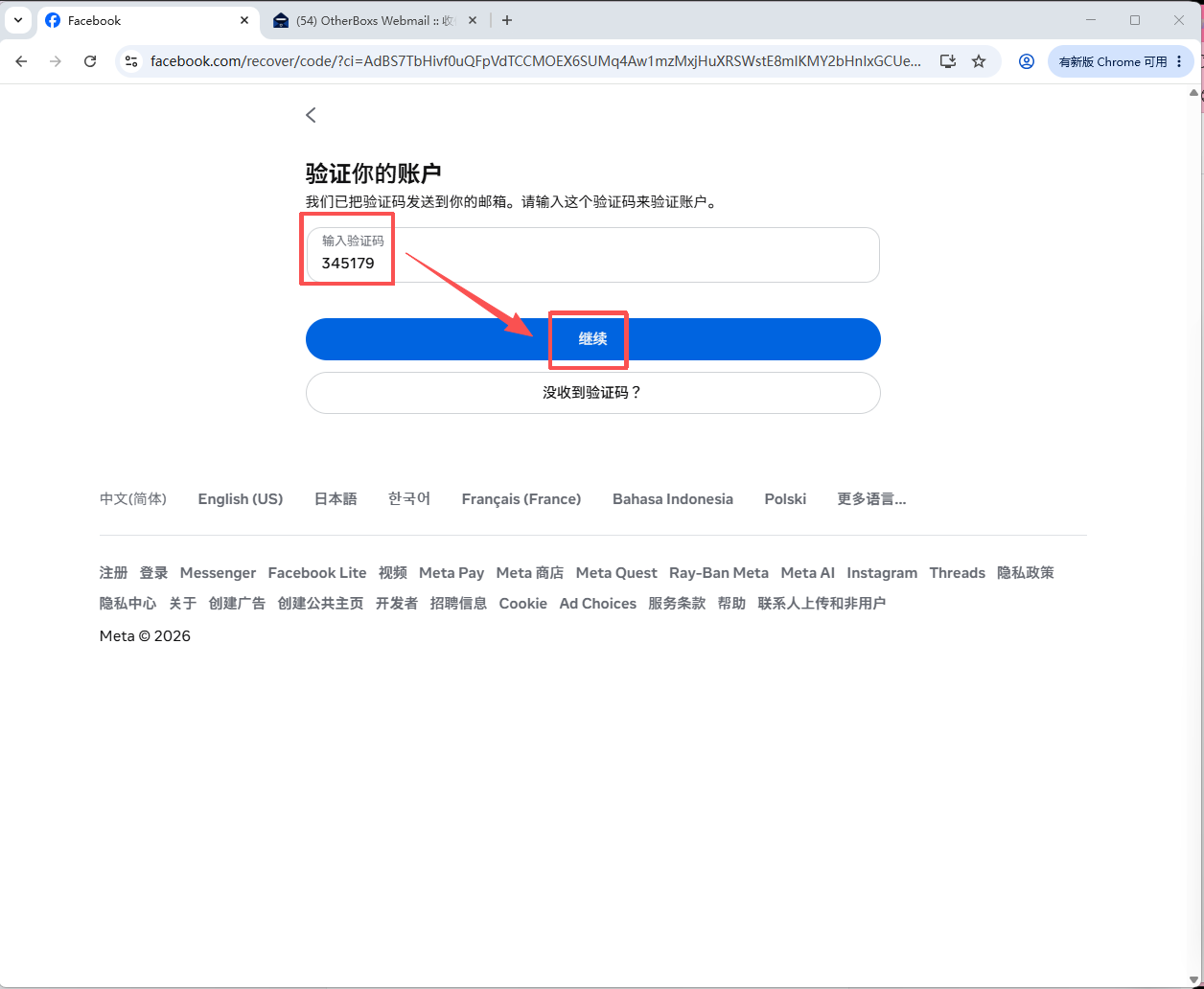Open the Threads footer link
The height and width of the screenshot is (989, 1204).
point(958,573)
